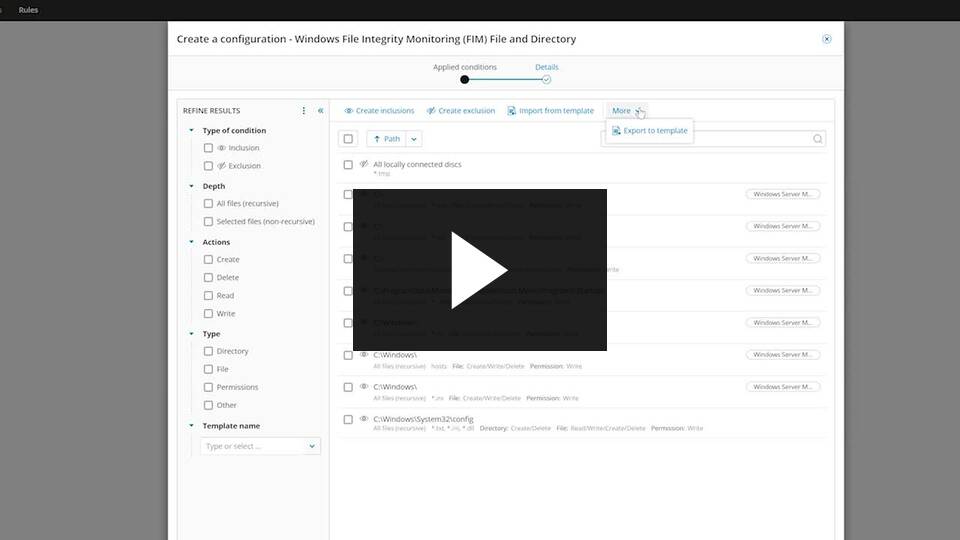Check the Inclusion condition filter
This screenshot has height=540, width=960.
tap(208, 148)
